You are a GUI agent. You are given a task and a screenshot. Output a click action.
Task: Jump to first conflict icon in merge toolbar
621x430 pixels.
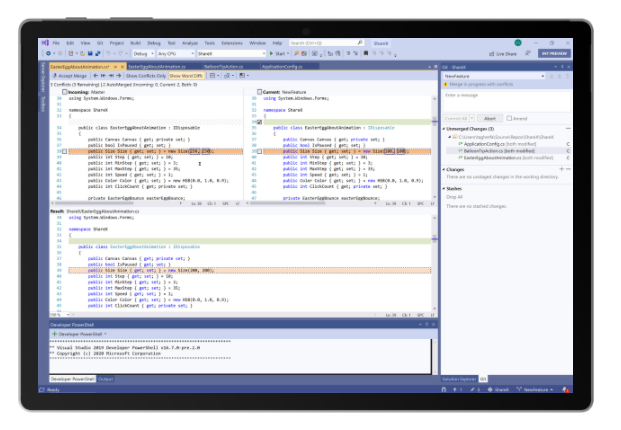pyautogui.click(x=103, y=76)
